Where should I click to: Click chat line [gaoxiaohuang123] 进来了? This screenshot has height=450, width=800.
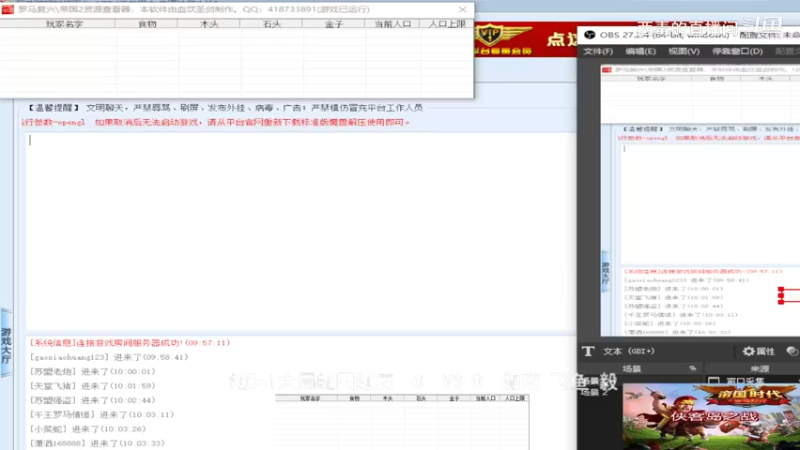109,357
